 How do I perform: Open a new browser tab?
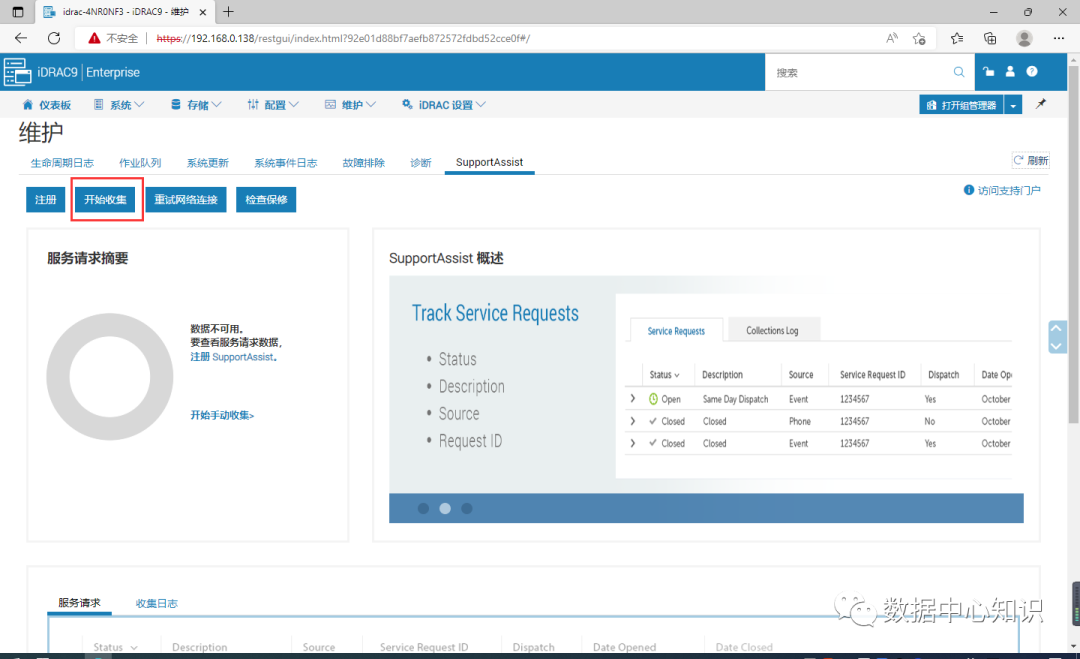pyautogui.click(x=229, y=12)
